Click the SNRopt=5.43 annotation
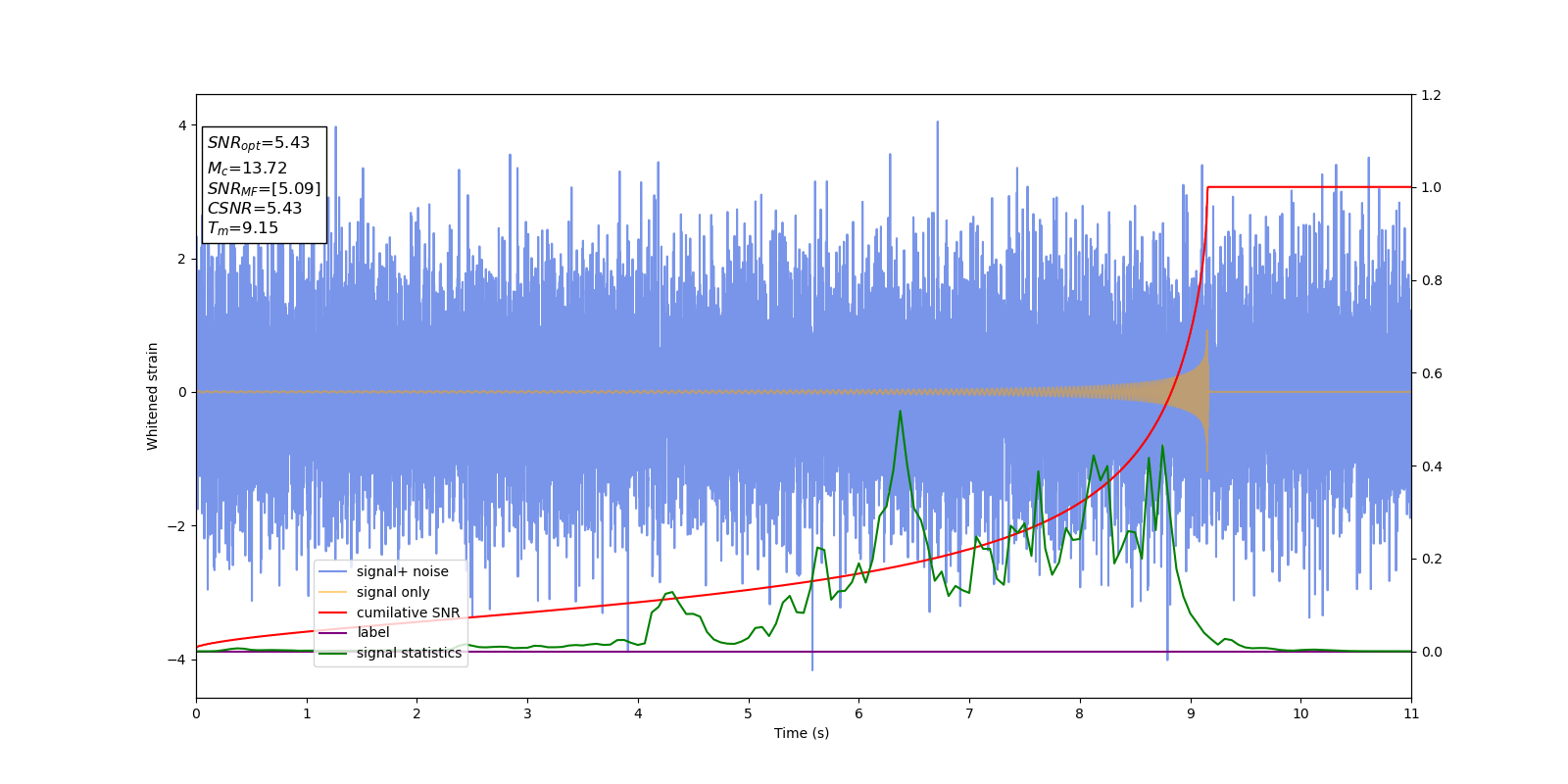Viewport: 1568px width, 784px height. (259, 143)
